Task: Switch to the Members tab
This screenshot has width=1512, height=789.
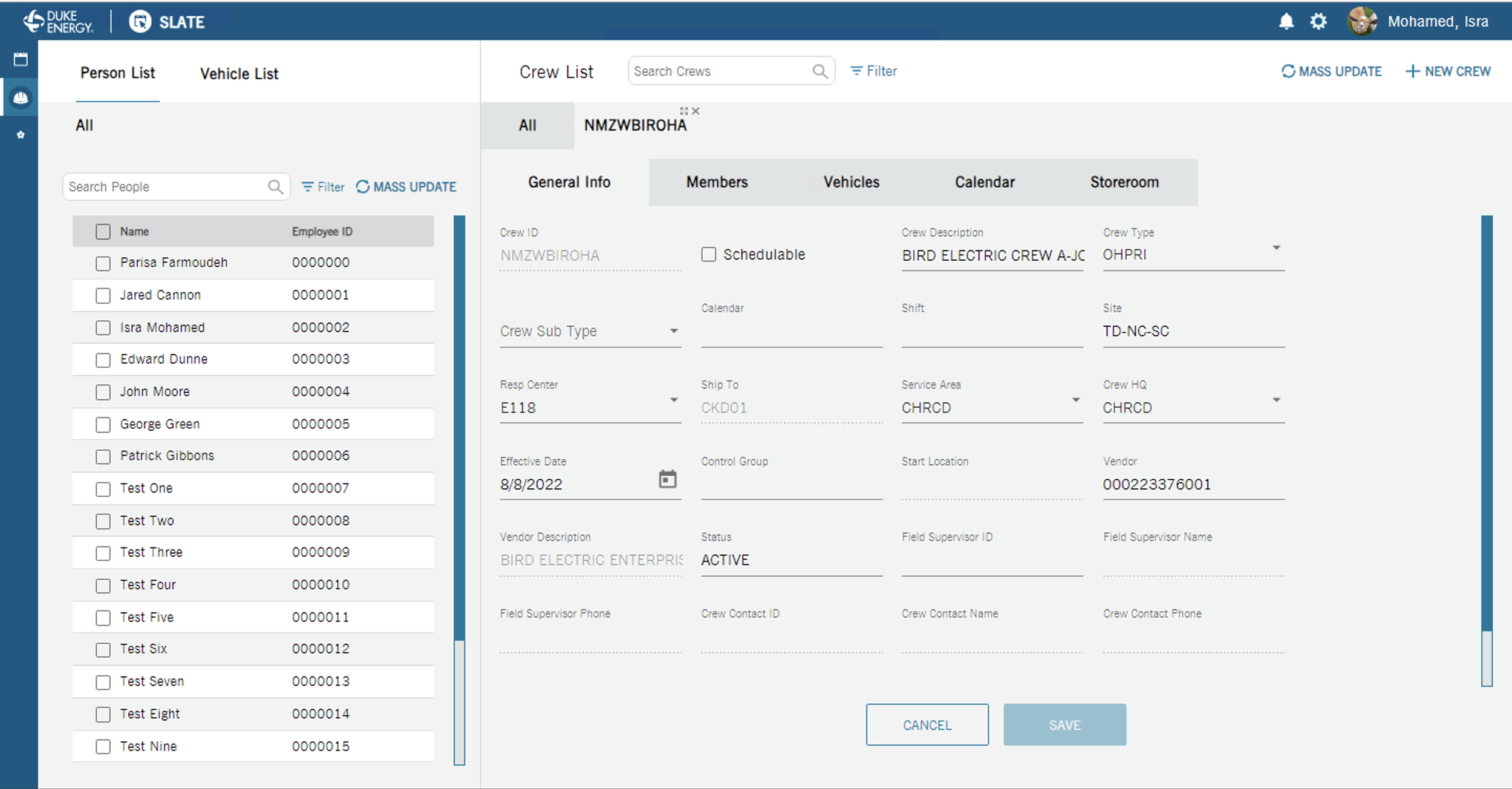Action: pos(717,182)
